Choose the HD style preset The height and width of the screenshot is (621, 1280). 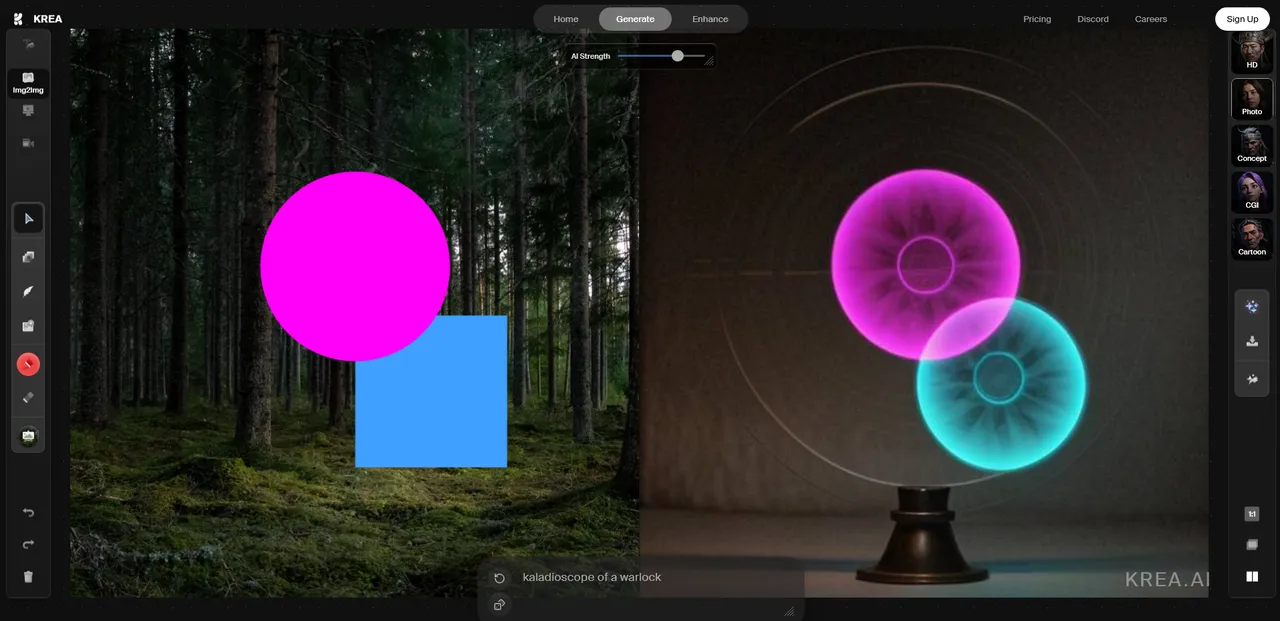(1251, 51)
